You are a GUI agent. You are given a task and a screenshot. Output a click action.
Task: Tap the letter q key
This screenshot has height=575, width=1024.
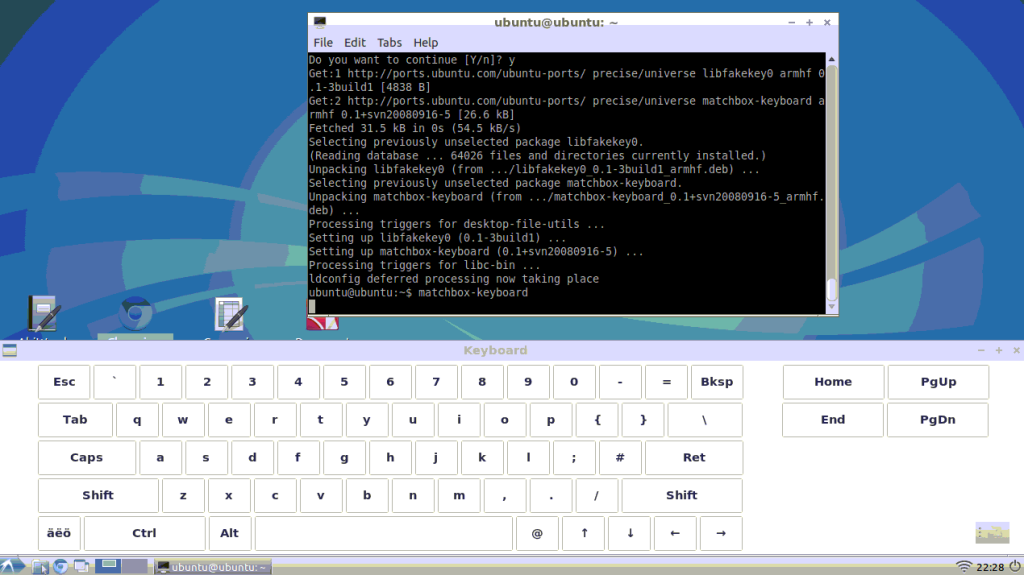click(x=137, y=419)
